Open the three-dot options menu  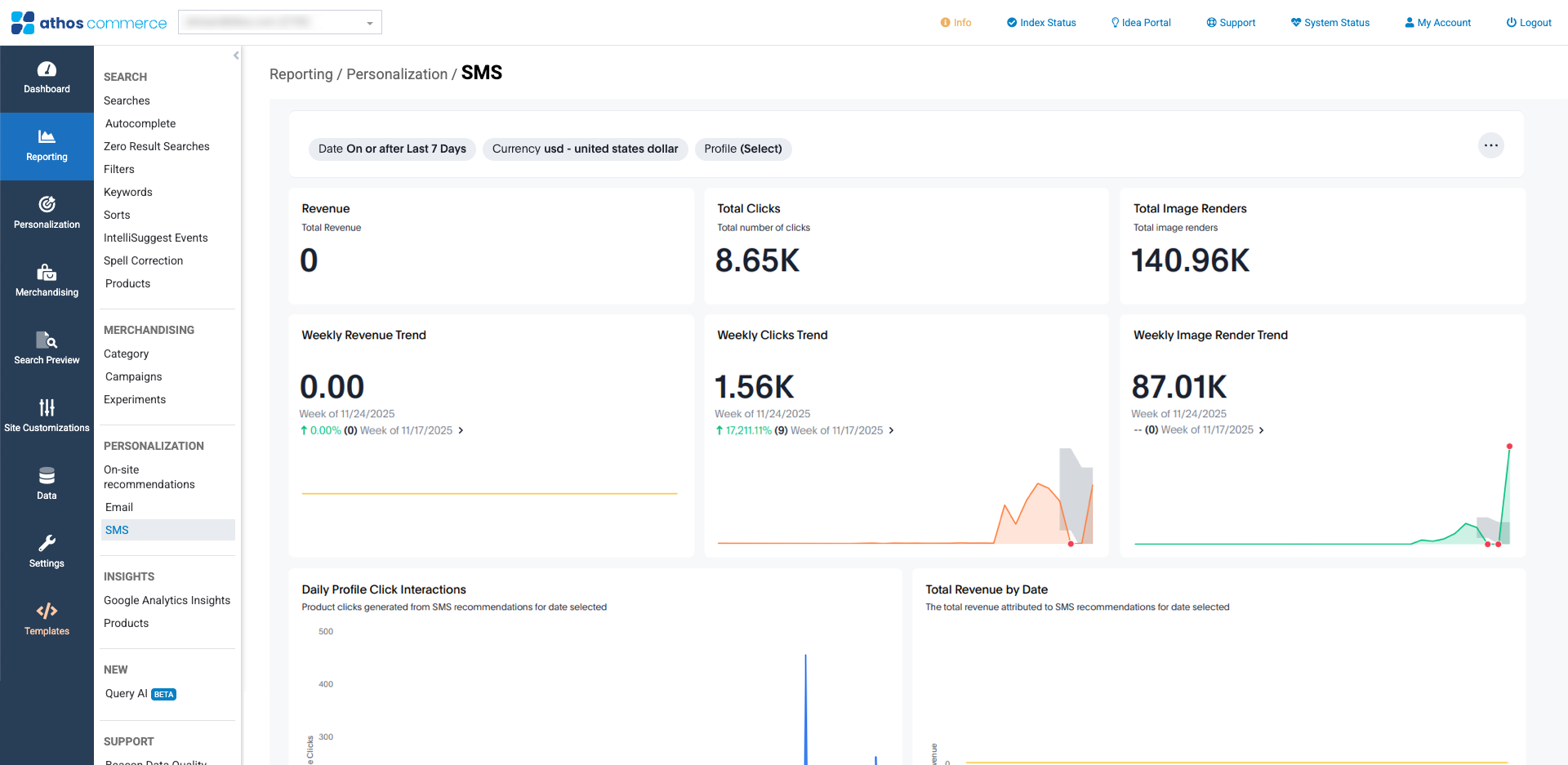[x=1490, y=145]
